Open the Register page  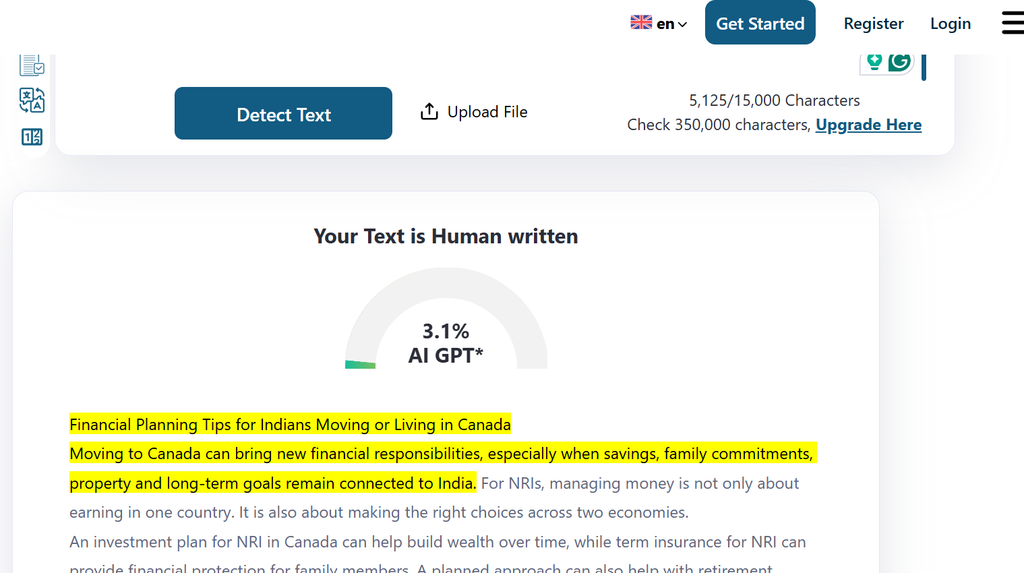coord(873,24)
